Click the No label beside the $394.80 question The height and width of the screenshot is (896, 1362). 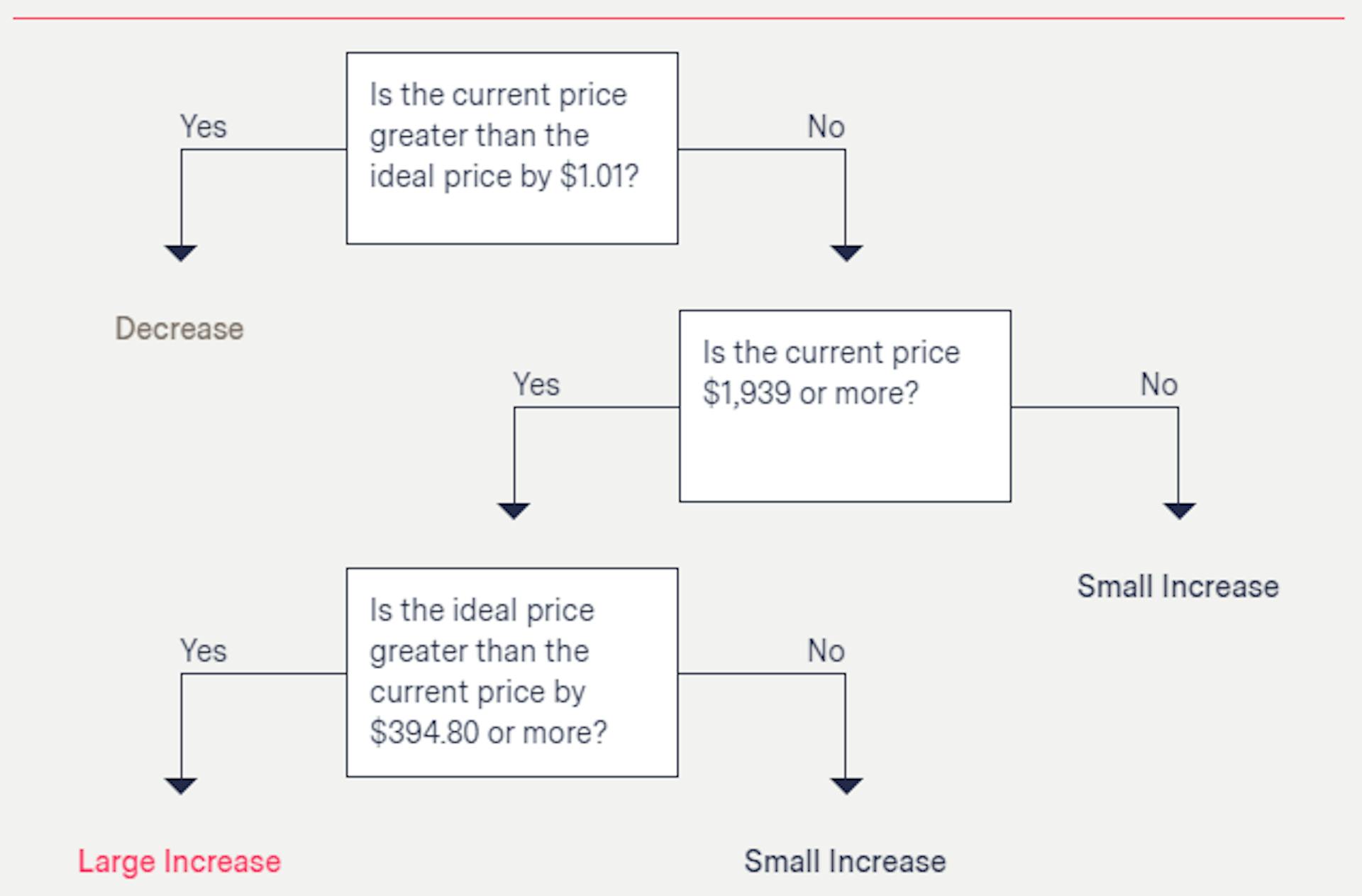click(x=826, y=651)
